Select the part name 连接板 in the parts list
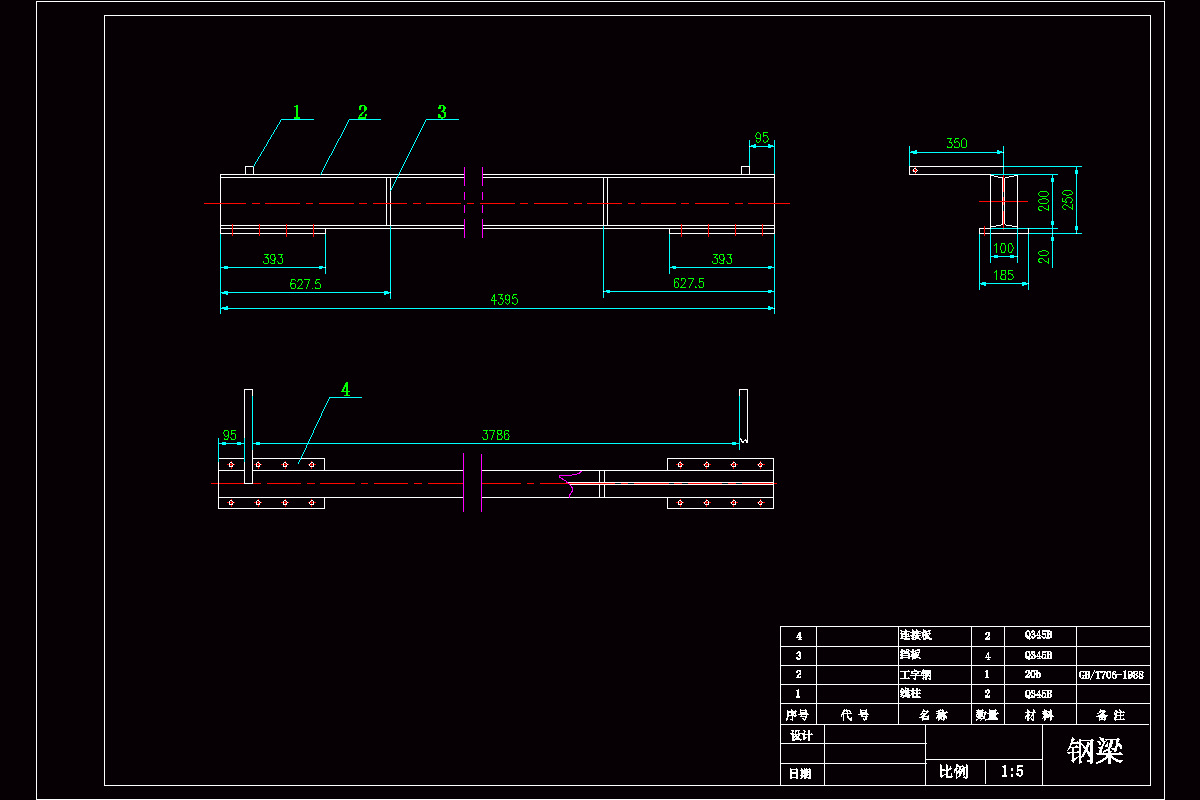Image resolution: width=1200 pixels, height=800 pixels. point(916,635)
